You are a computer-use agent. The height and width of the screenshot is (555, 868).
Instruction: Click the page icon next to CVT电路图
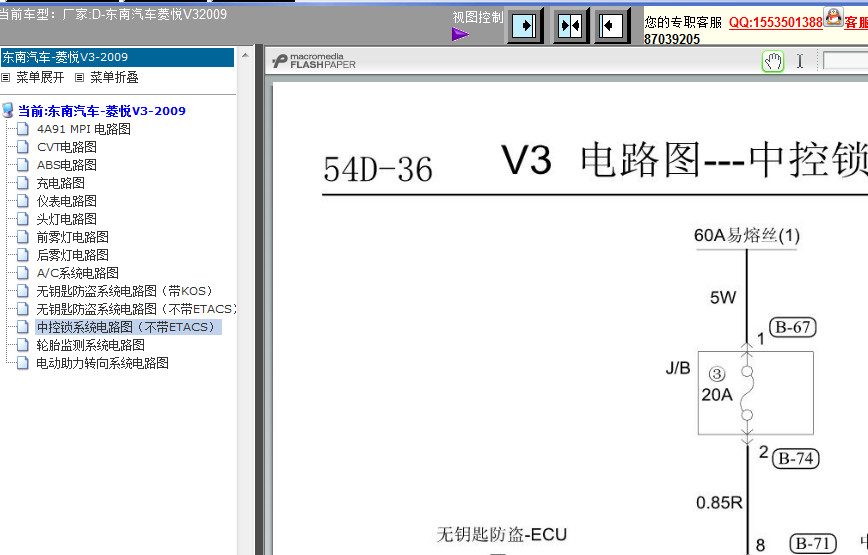pos(23,147)
